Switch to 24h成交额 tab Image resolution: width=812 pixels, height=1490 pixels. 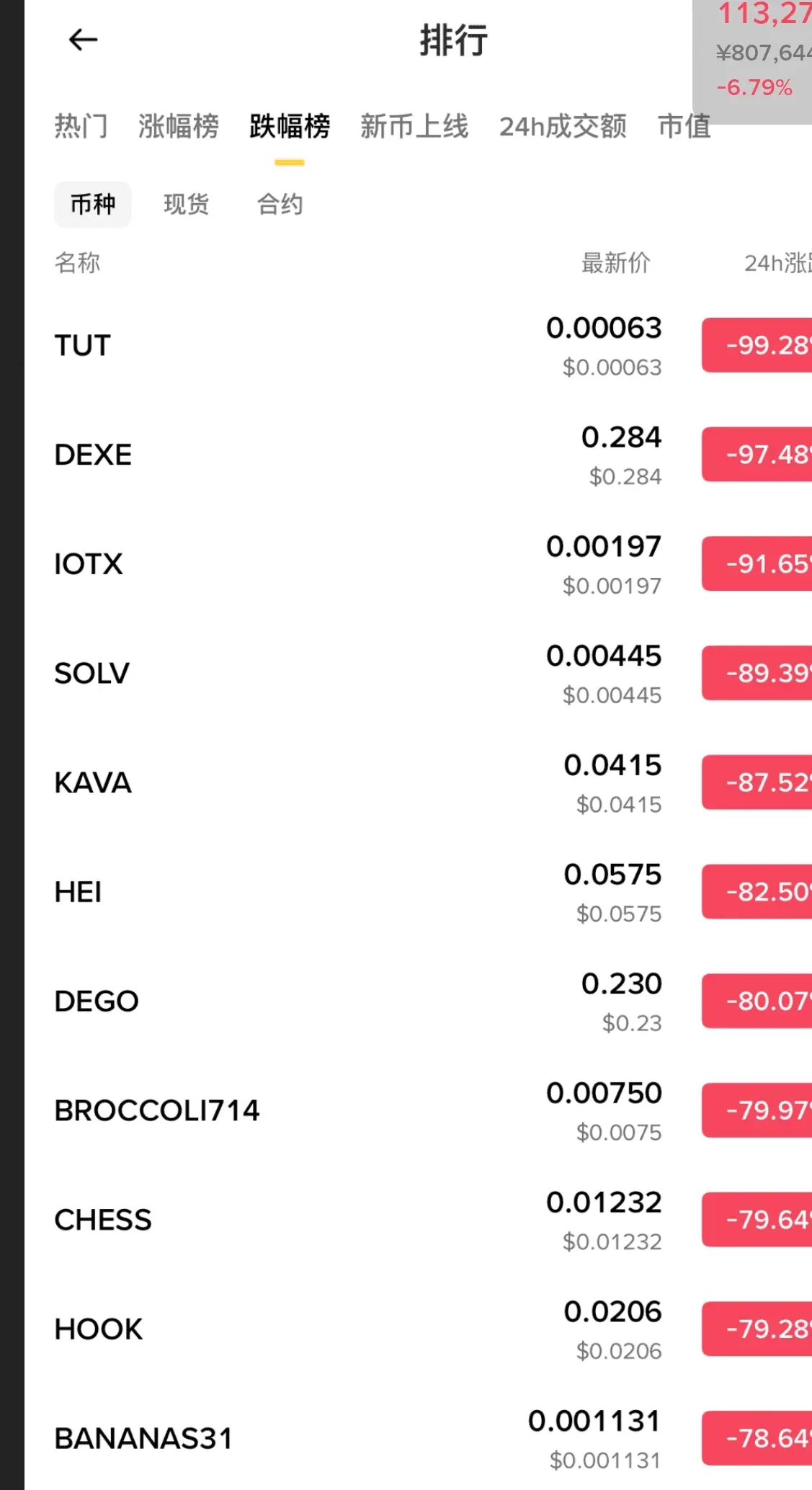click(x=563, y=127)
